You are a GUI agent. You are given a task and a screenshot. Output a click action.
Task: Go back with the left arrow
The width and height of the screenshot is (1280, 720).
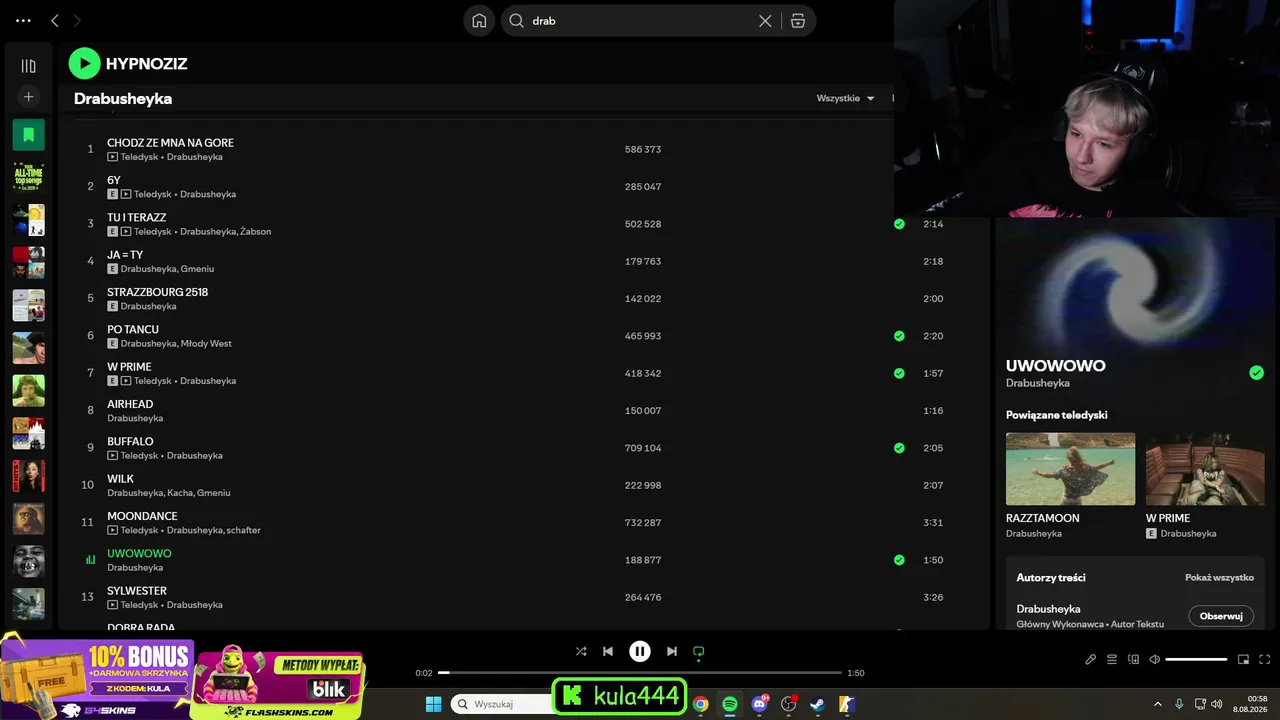55,20
